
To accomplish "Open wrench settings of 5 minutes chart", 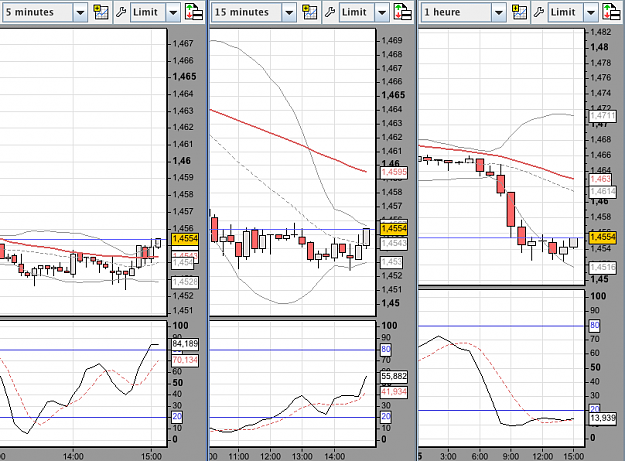I will coord(121,12).
